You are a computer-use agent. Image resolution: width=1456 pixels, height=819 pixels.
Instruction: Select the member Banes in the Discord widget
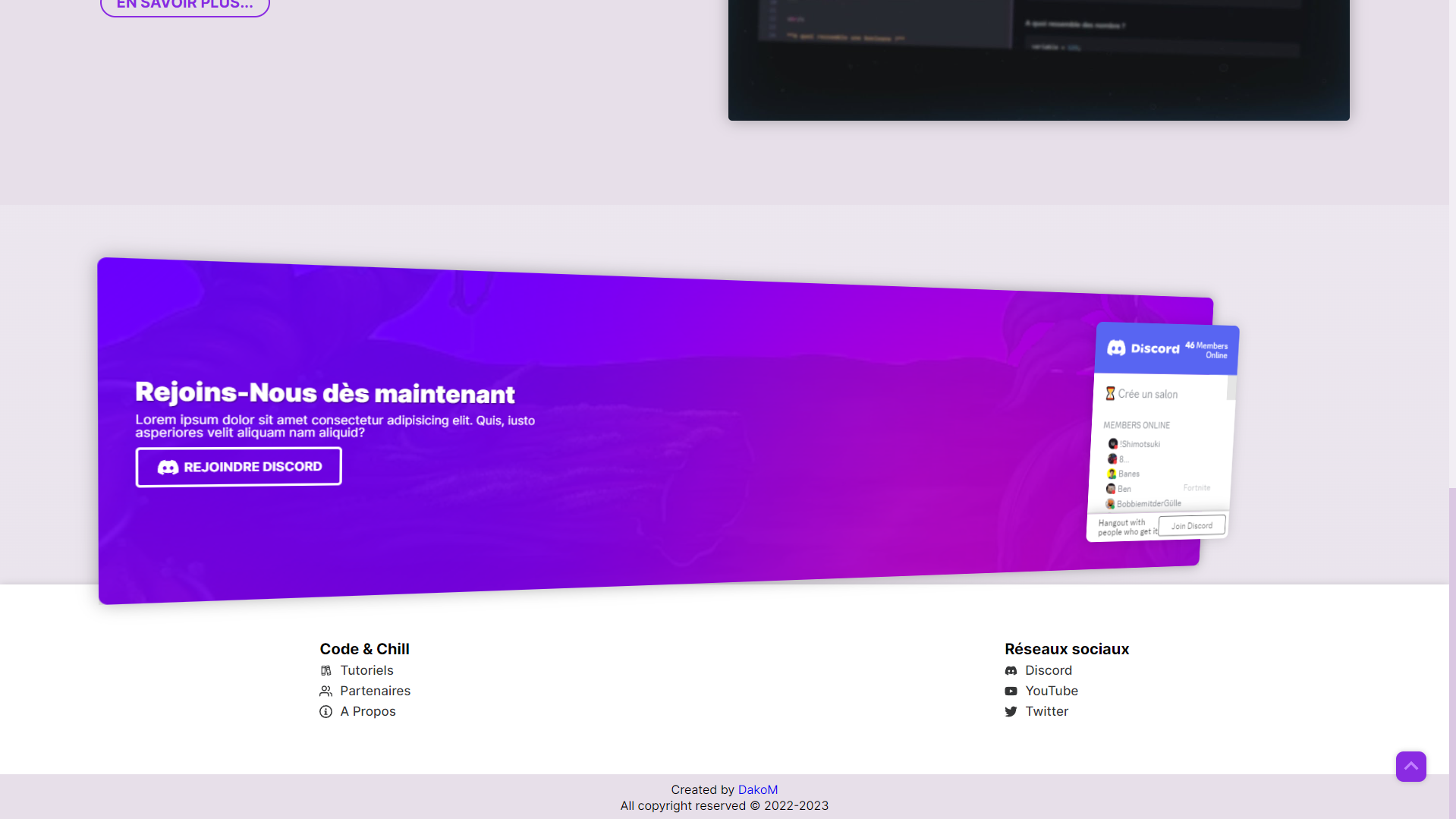(x=1128, y=474)
